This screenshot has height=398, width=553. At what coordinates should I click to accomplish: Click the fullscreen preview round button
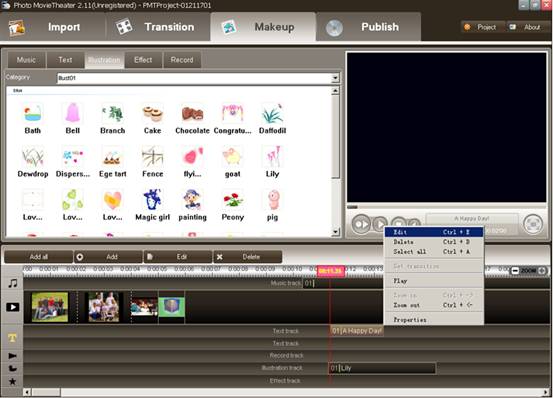tap(533, 224)
